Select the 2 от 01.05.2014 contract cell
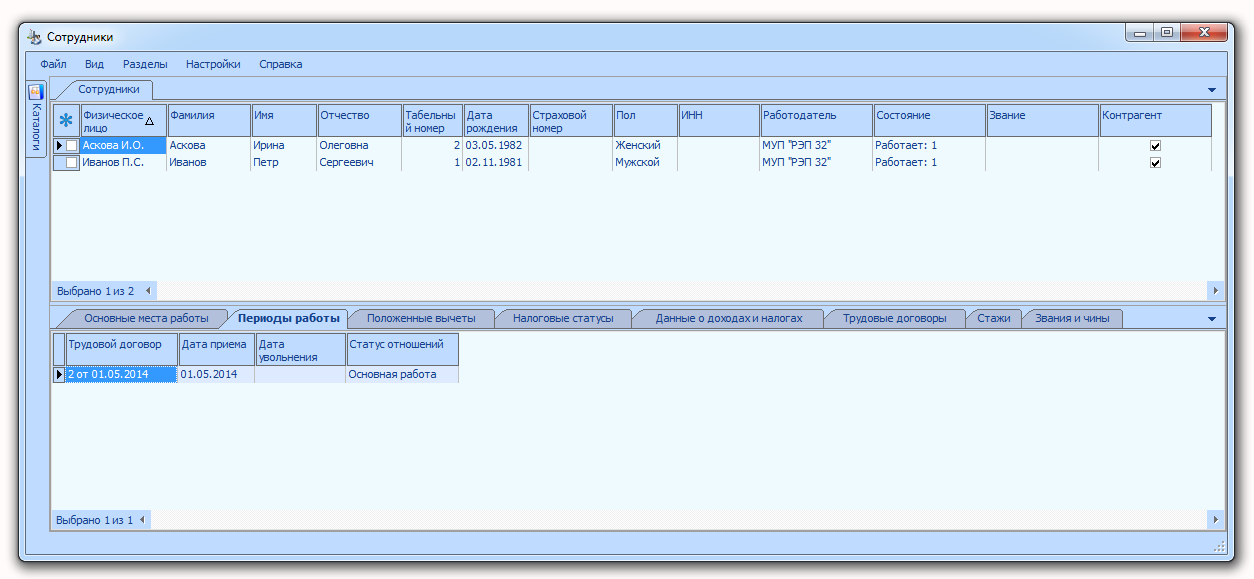1254x579 pixels. pyautogui.click(x=122, y=375)
